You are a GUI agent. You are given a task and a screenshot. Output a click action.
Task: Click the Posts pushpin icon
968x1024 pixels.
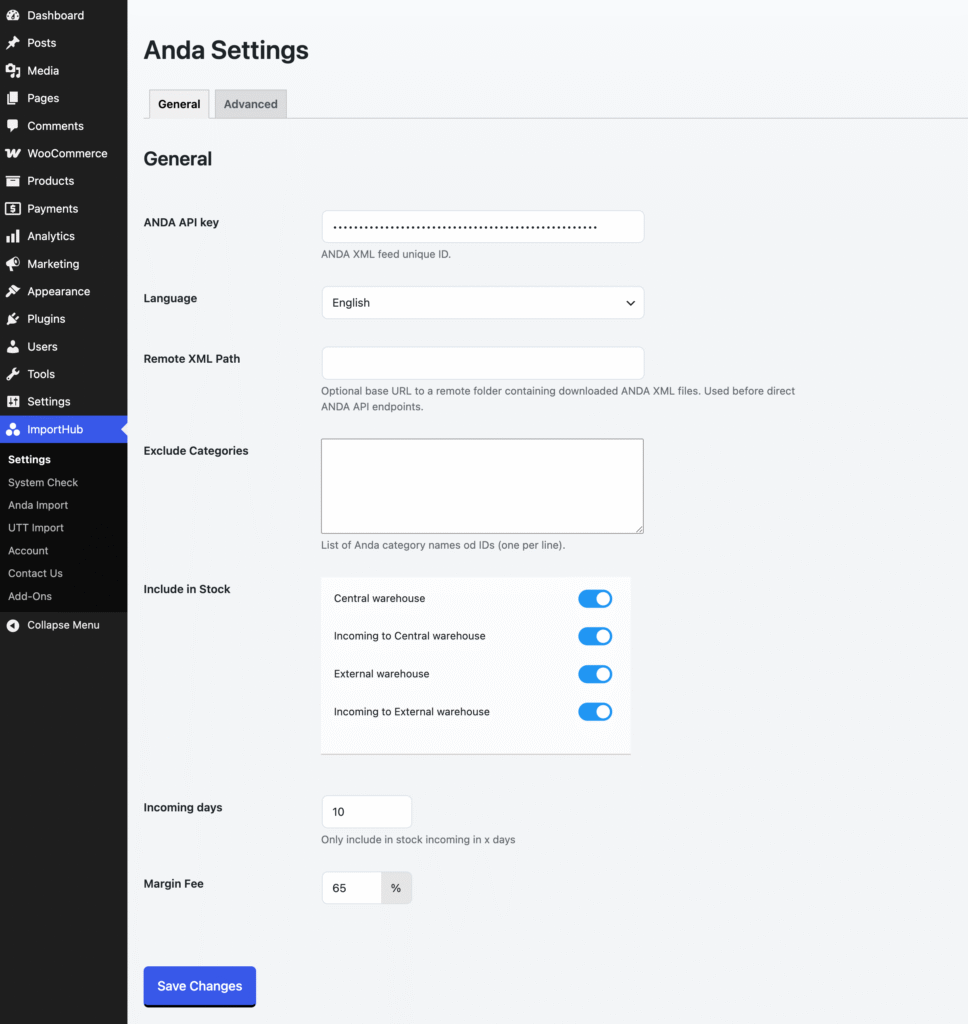pyautogui.click(x=12, y=42)
